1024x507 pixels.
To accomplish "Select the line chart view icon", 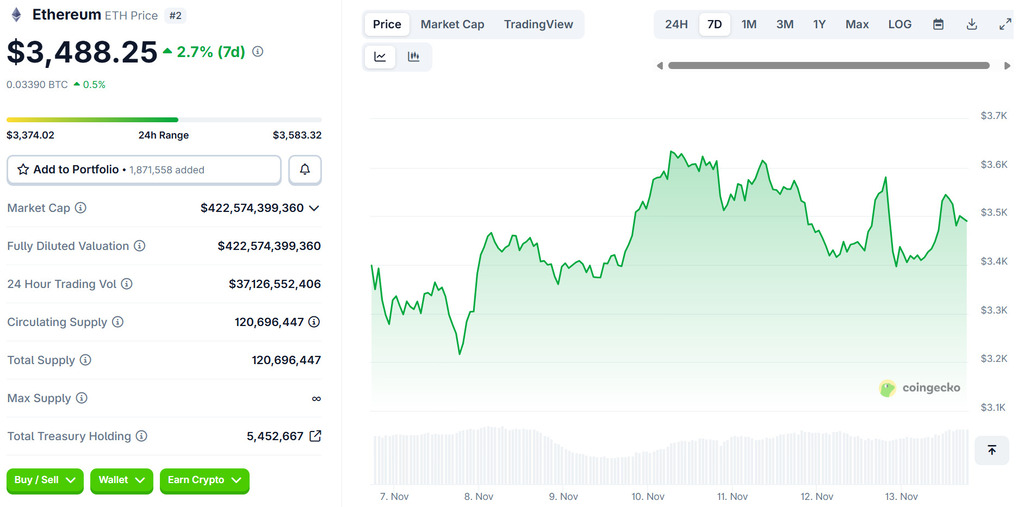I will (380, 57).
